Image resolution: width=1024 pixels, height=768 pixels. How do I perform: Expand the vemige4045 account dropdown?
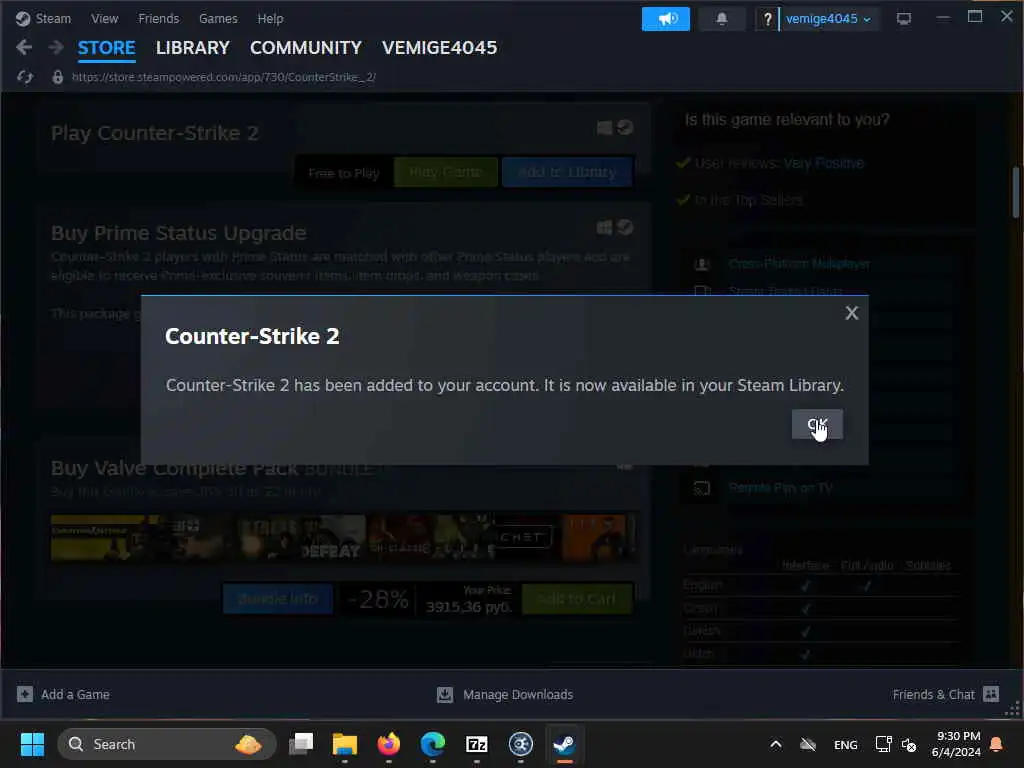pos(829,19)
